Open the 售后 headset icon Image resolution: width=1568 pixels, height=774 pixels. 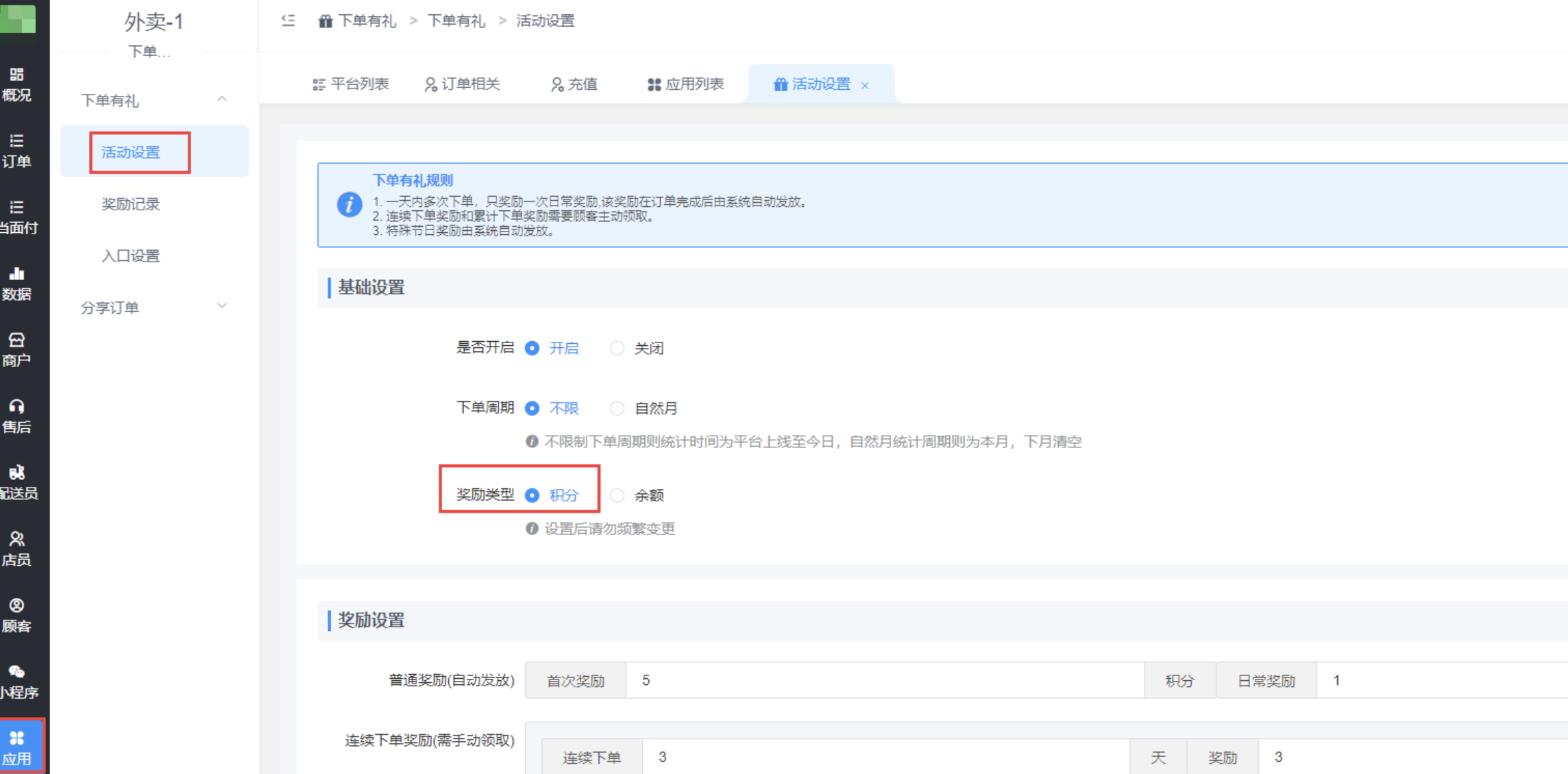pyautogui.click(x=17, y=416)
